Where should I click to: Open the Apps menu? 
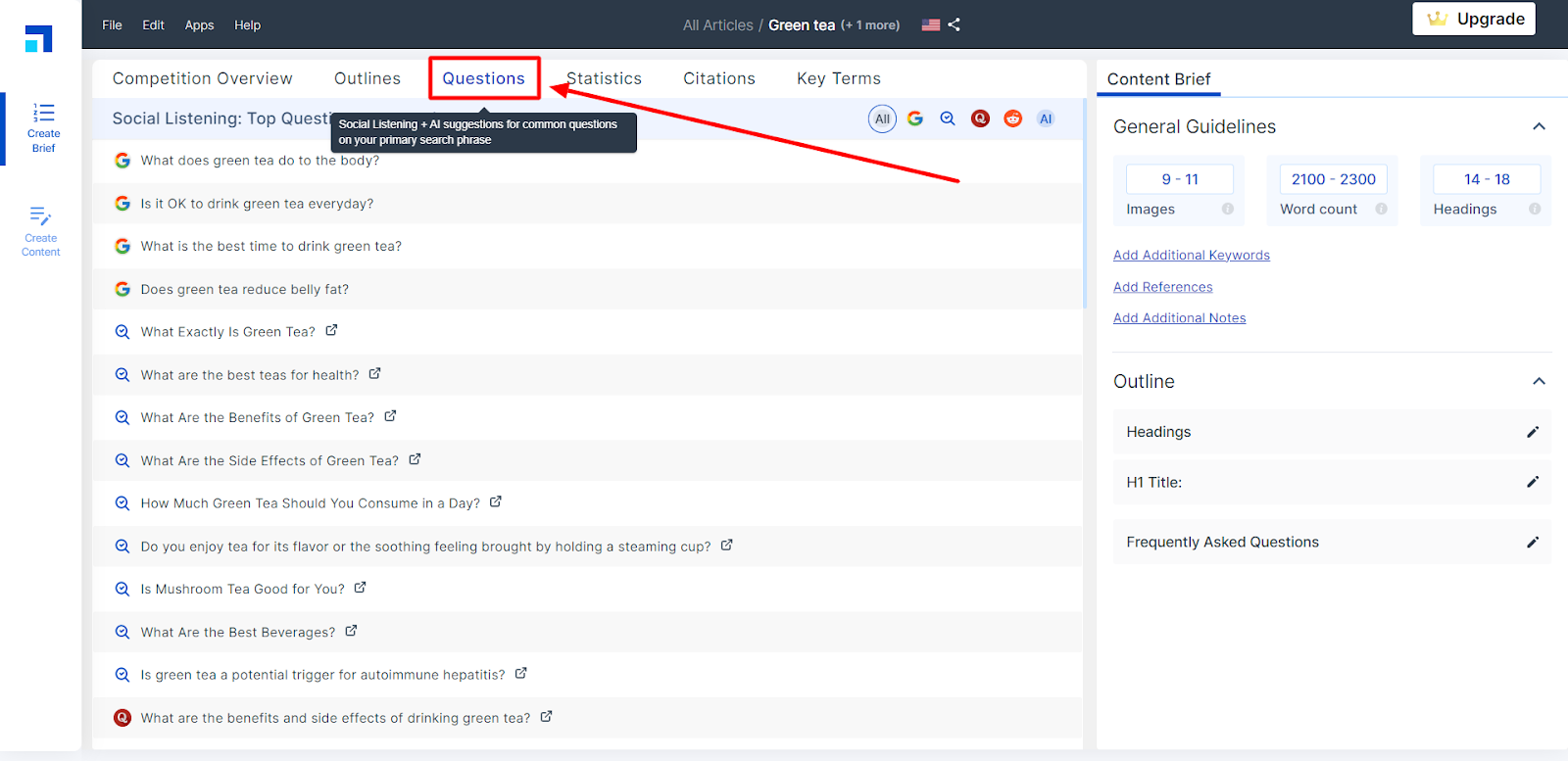coord(199,24)
